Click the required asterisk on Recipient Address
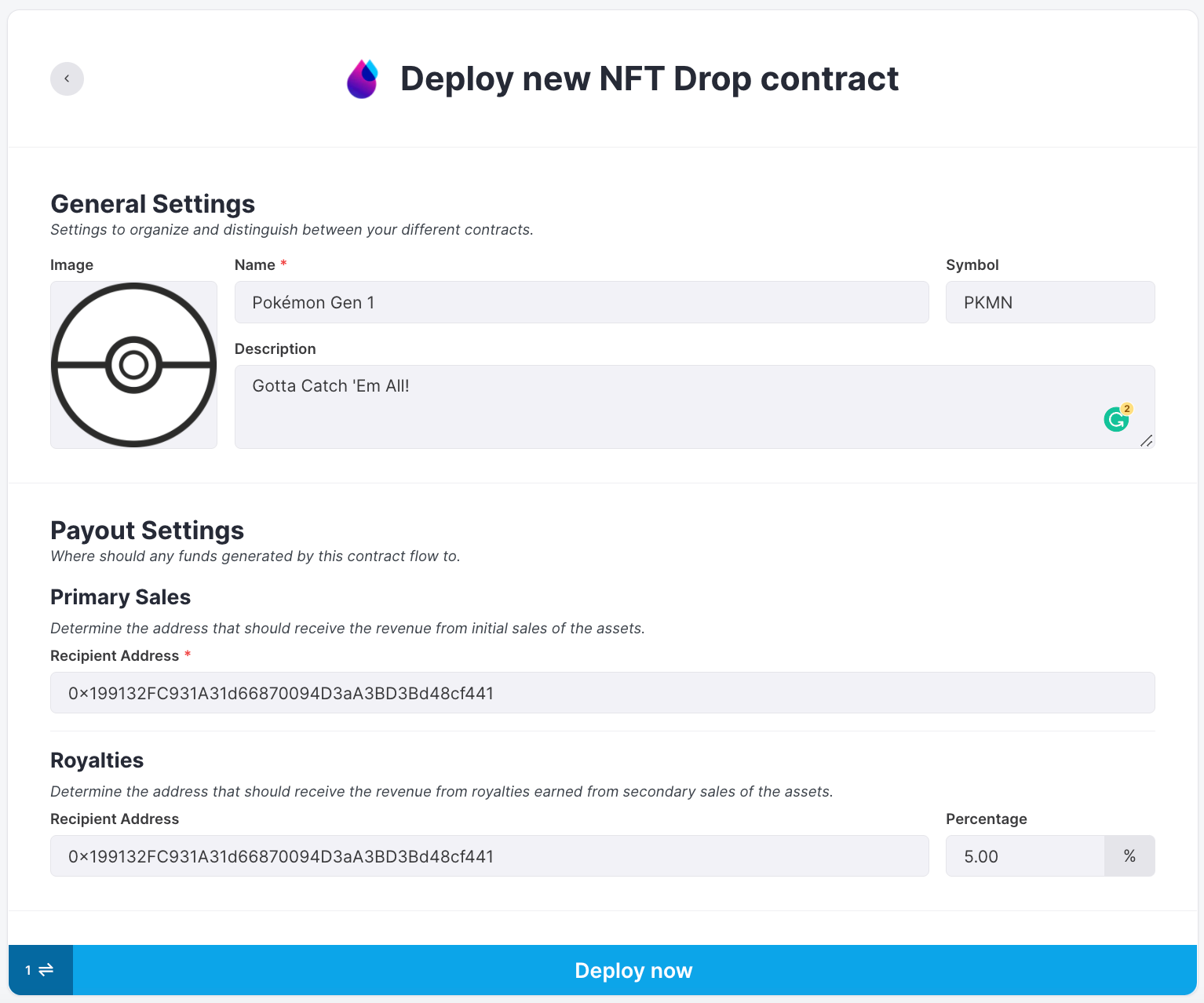The height and width of the screenshot is (1003, 1204). point(188,655)
